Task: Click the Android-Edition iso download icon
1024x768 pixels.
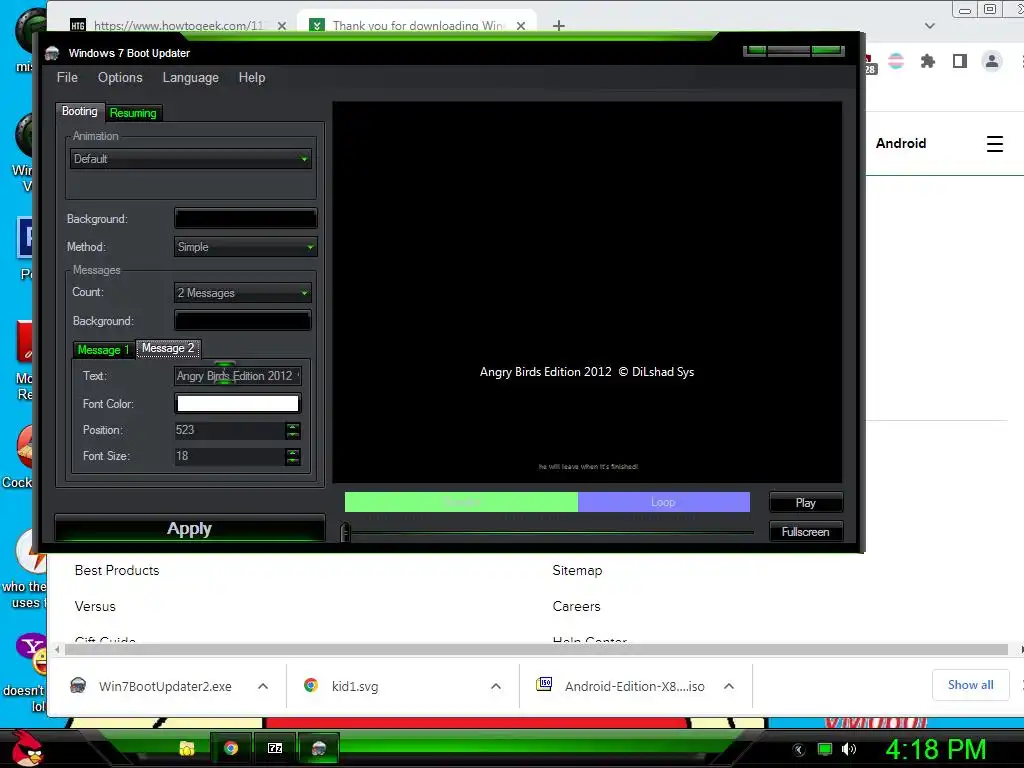Action: coord(544,684)
